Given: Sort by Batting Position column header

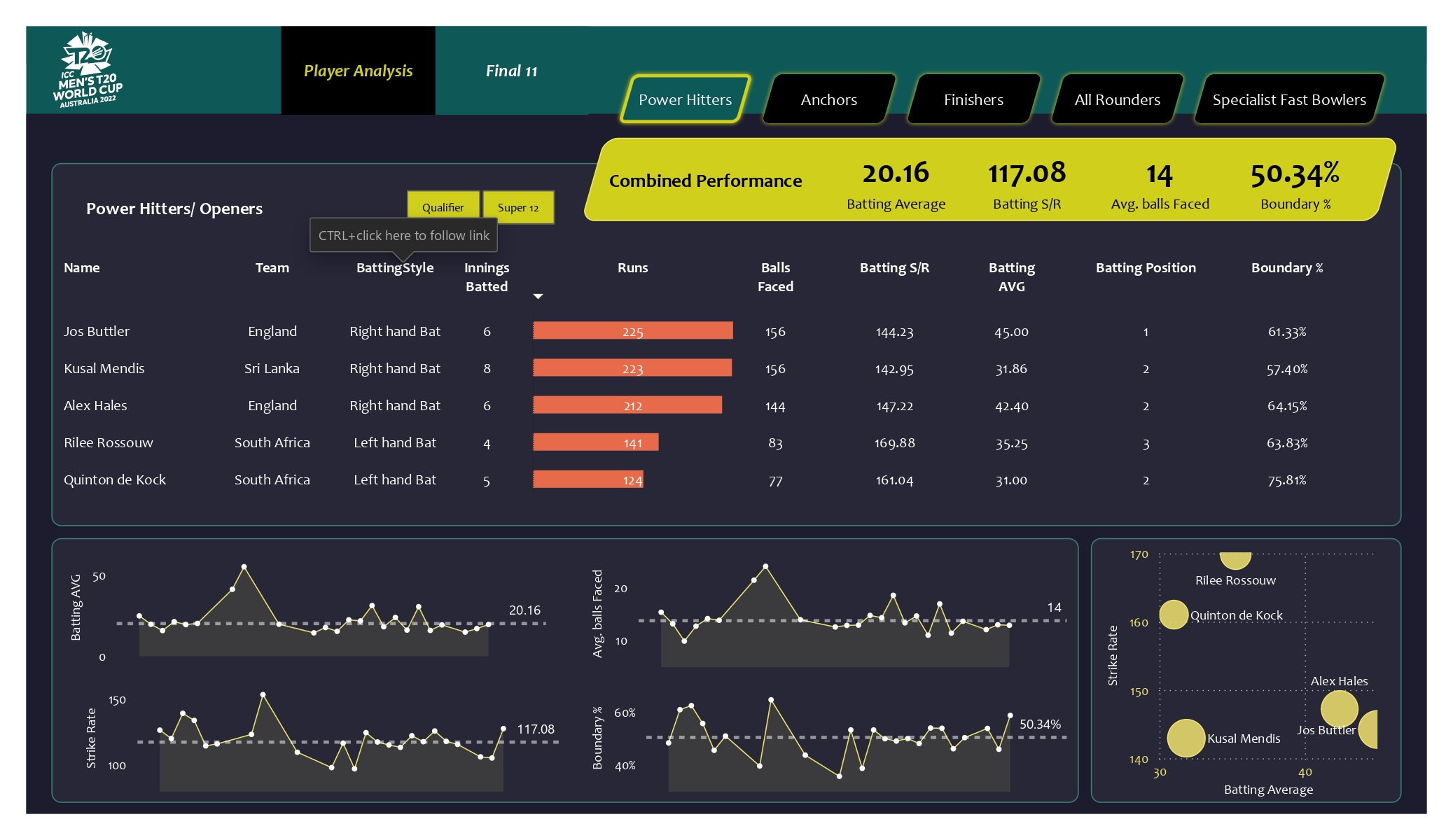Looking at the screenshot, I should (x=1146, y=267).
